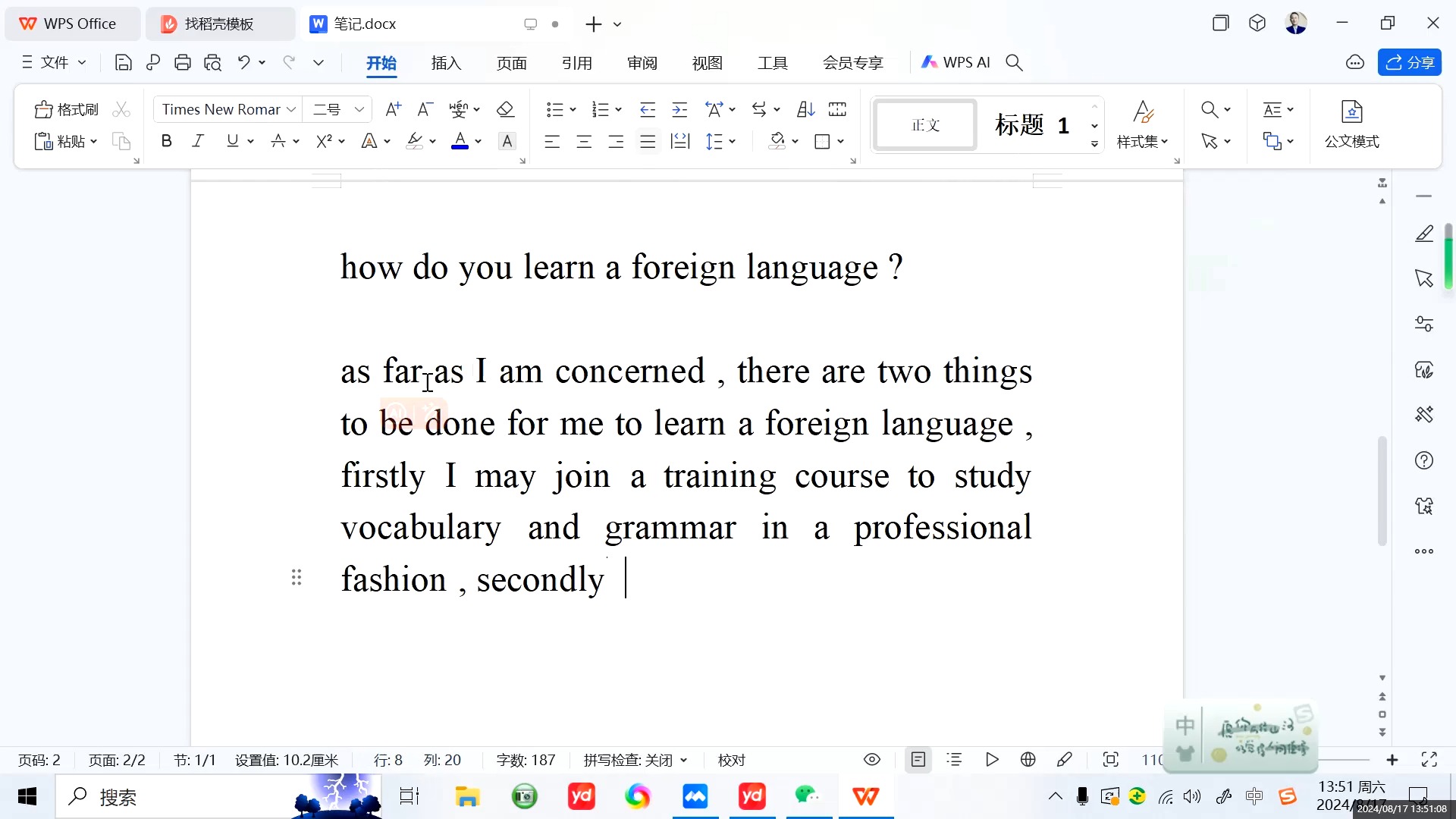Expand the bullet list dropdown arrow
This screenshot has height=819, width=1456.
pos(573,110)
